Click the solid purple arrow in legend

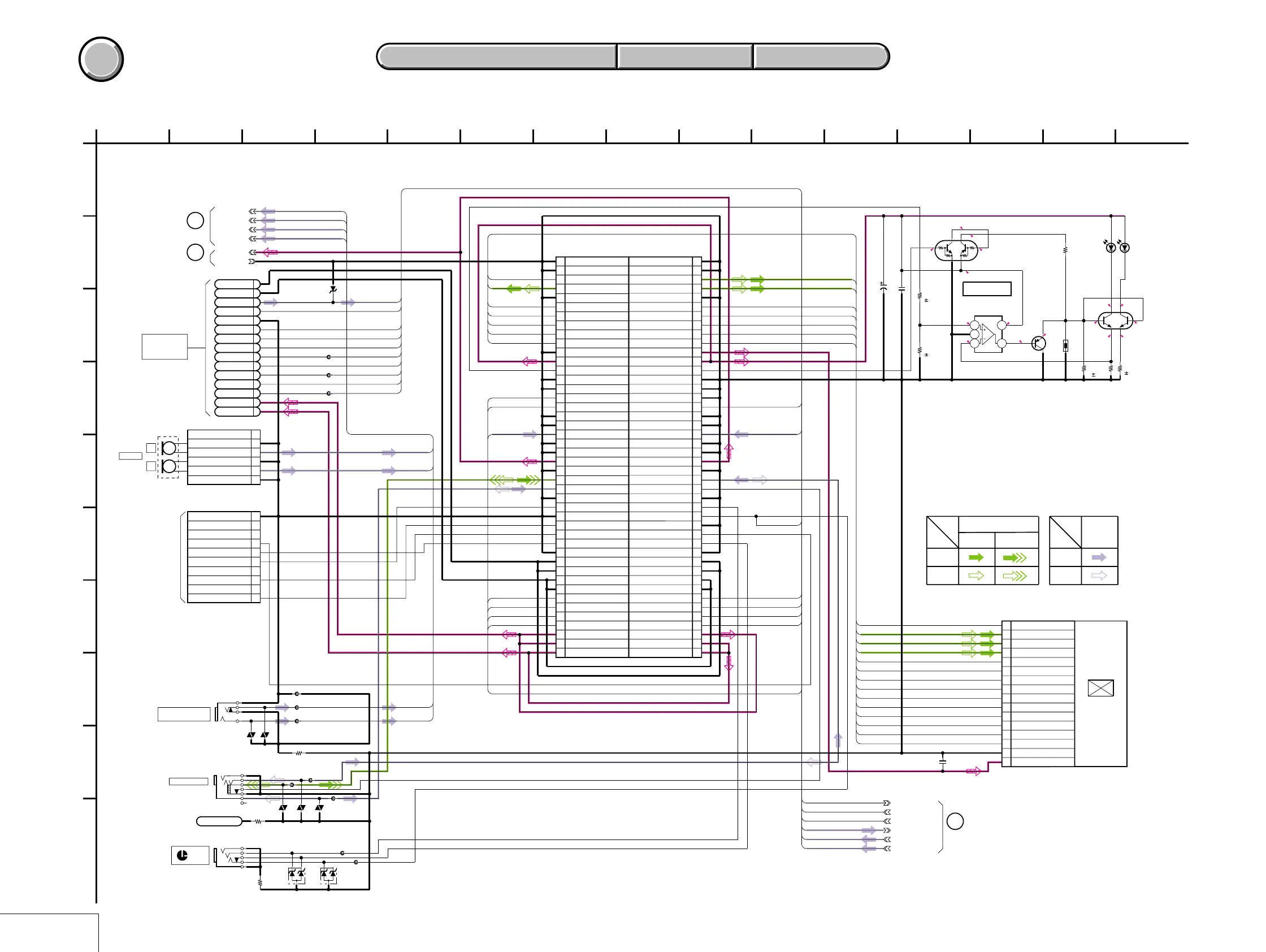(1099, 557)
